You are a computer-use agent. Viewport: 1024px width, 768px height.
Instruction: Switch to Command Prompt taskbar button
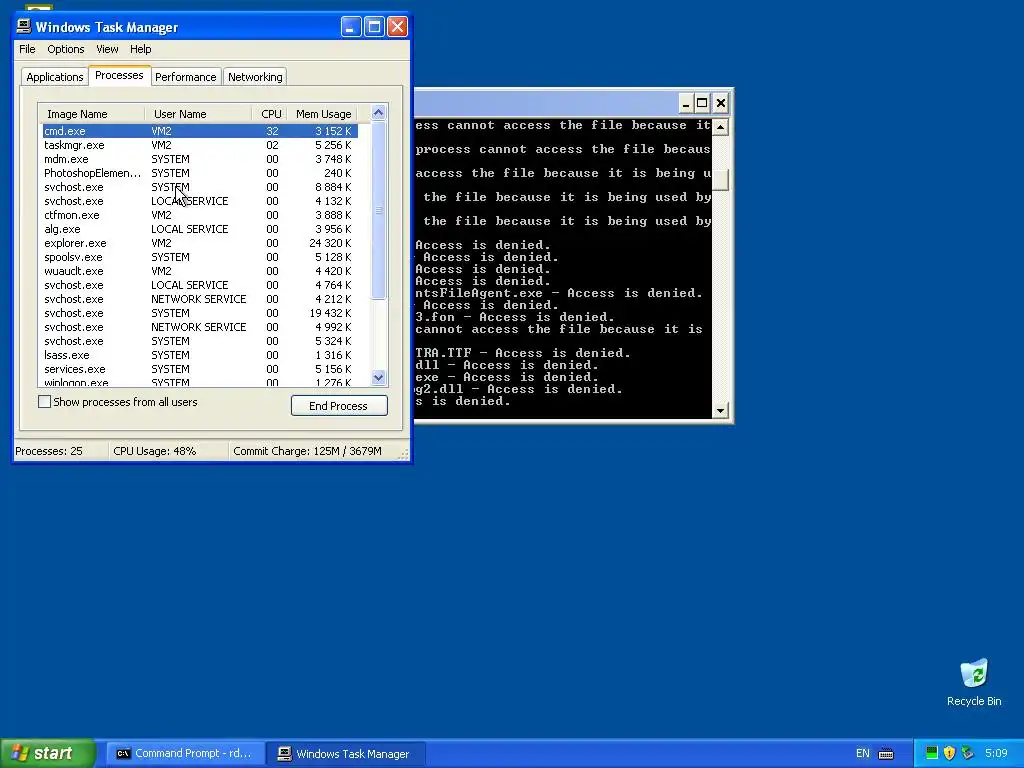pos(185,753)
